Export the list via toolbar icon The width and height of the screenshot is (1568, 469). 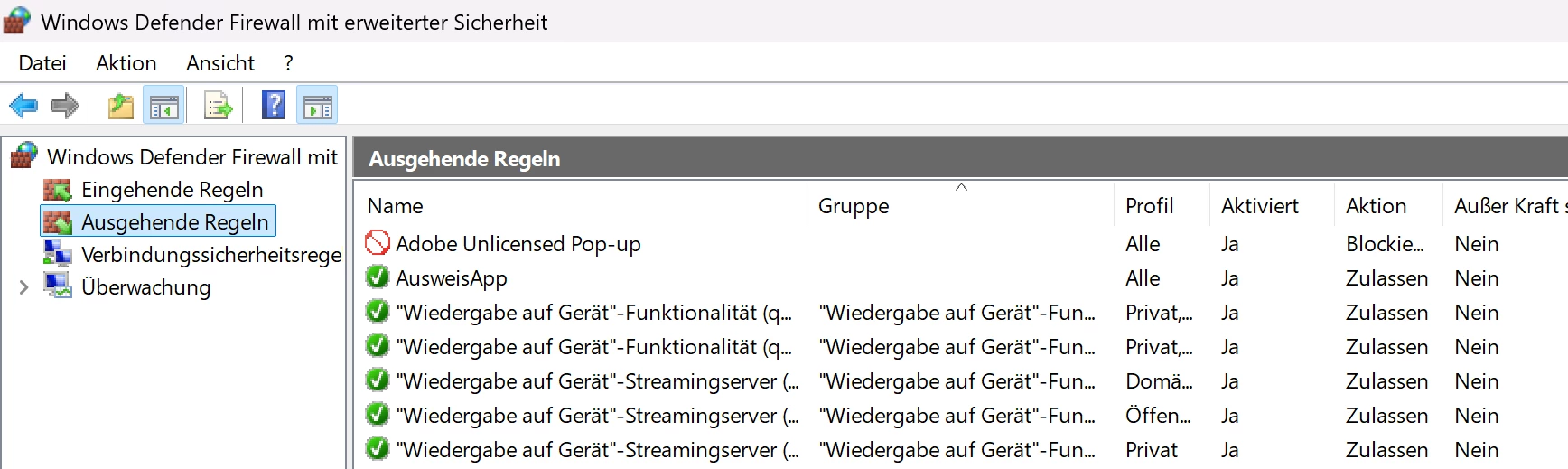(x=218, y=106)
